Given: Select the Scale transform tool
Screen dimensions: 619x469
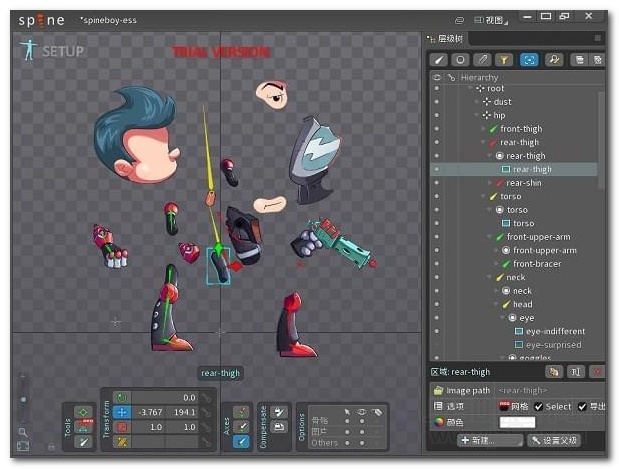Looking at the screenshot, I should coord(122,427).
